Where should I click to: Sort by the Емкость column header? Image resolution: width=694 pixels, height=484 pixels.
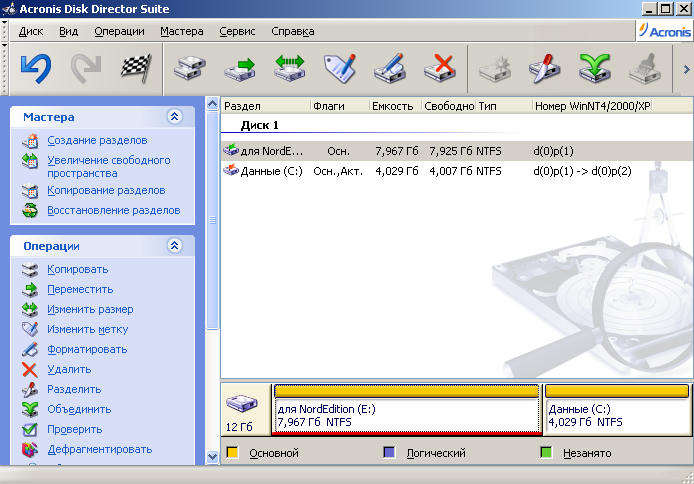395,106
